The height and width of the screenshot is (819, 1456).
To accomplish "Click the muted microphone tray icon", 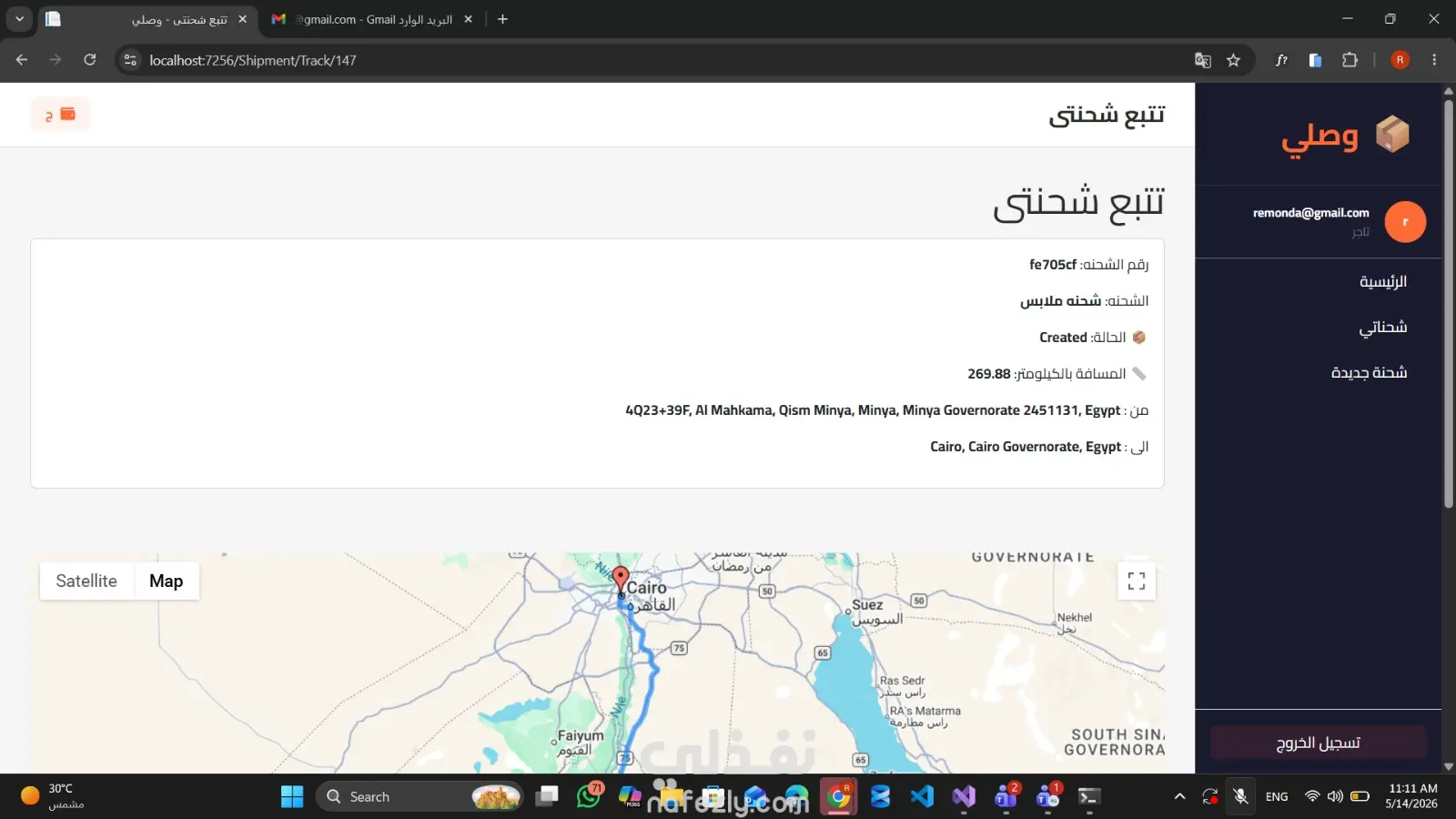I will tap(1240, 796).
